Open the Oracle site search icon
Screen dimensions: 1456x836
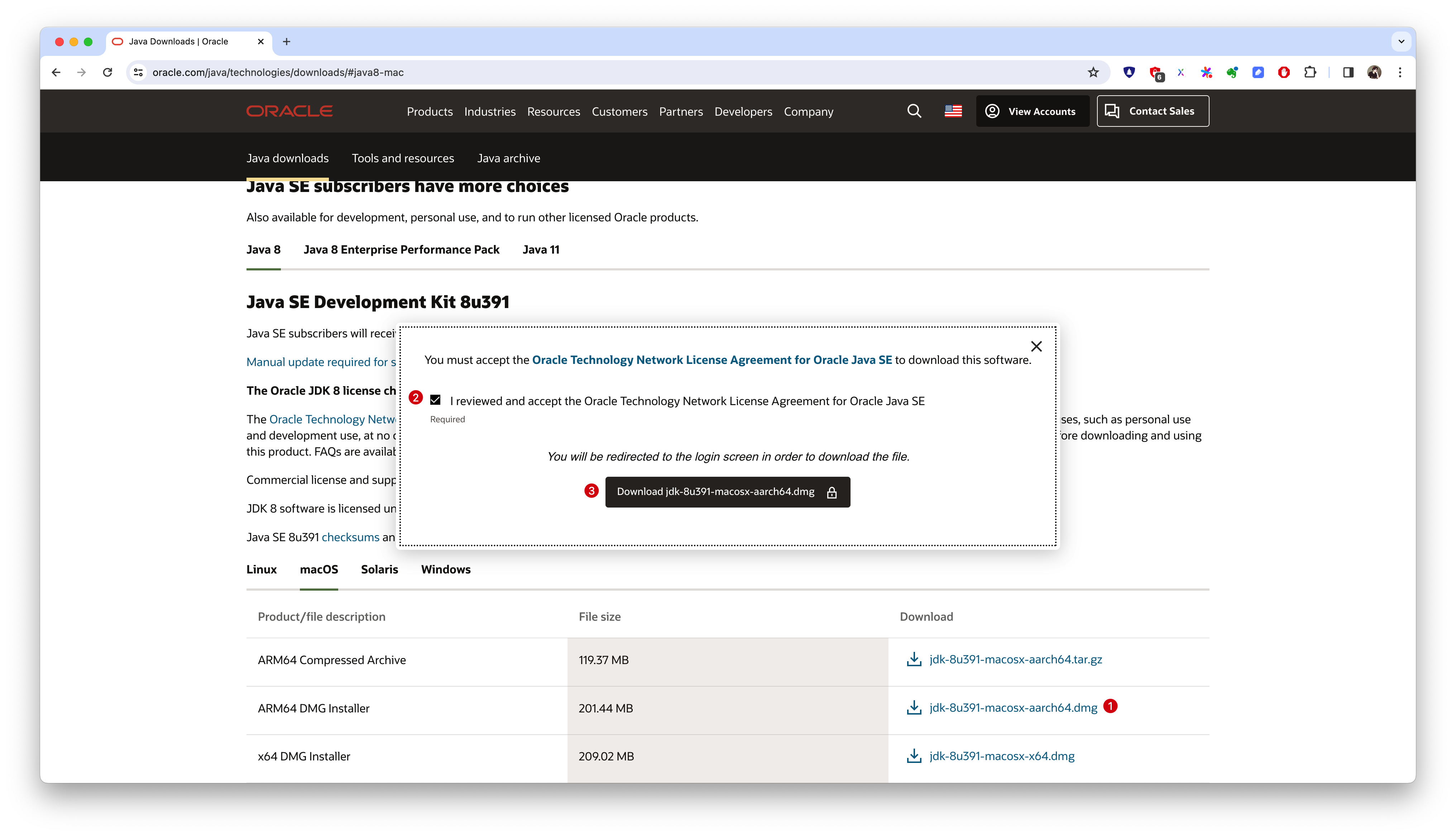[914, 111]
